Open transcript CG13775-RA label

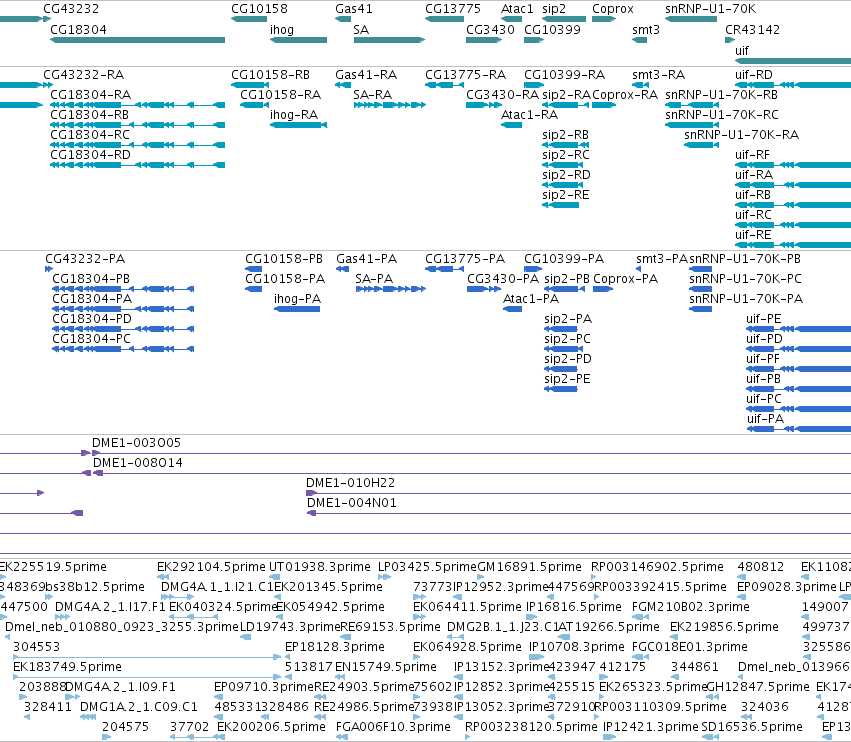point(465,74)
